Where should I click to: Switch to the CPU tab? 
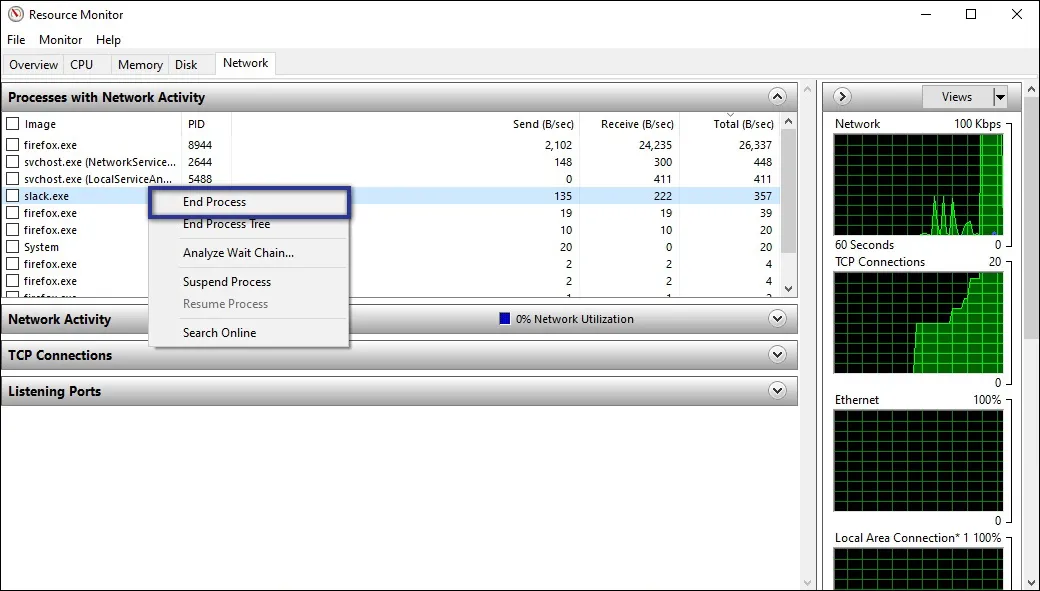(82, 63)
